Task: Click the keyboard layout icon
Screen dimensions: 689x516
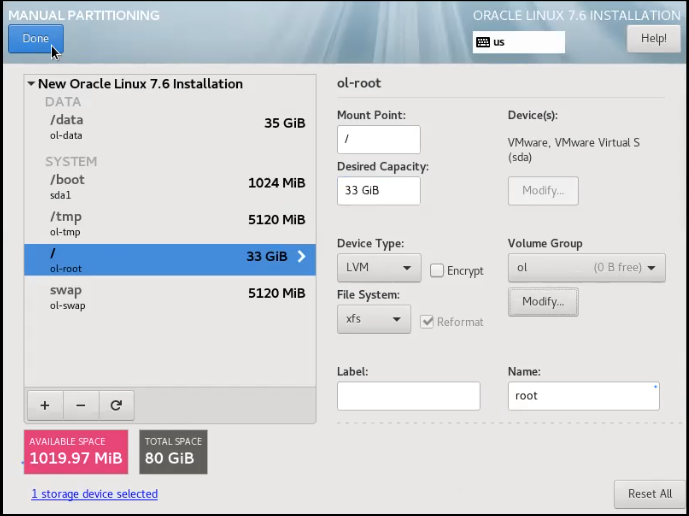Action: (483, 42)
